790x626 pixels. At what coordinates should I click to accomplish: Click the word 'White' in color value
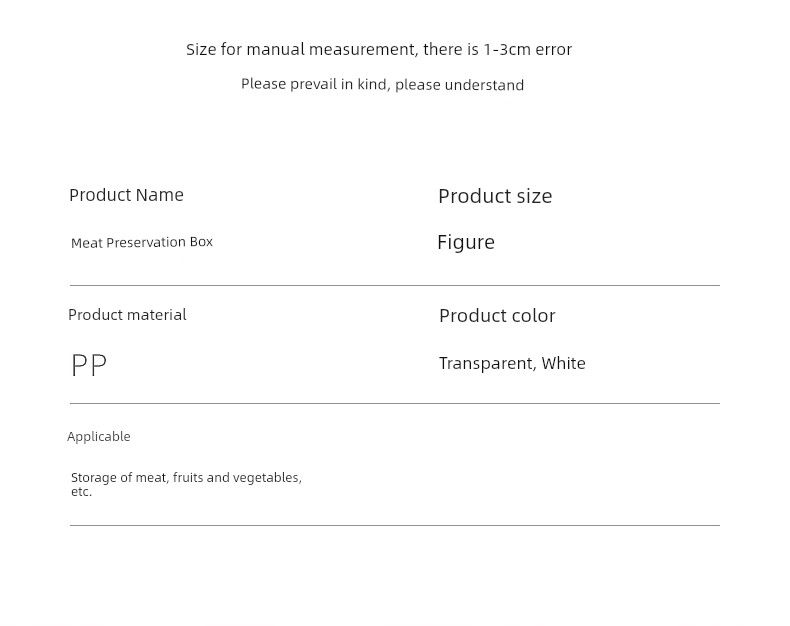pyautogui.click(x=564, y=363)
